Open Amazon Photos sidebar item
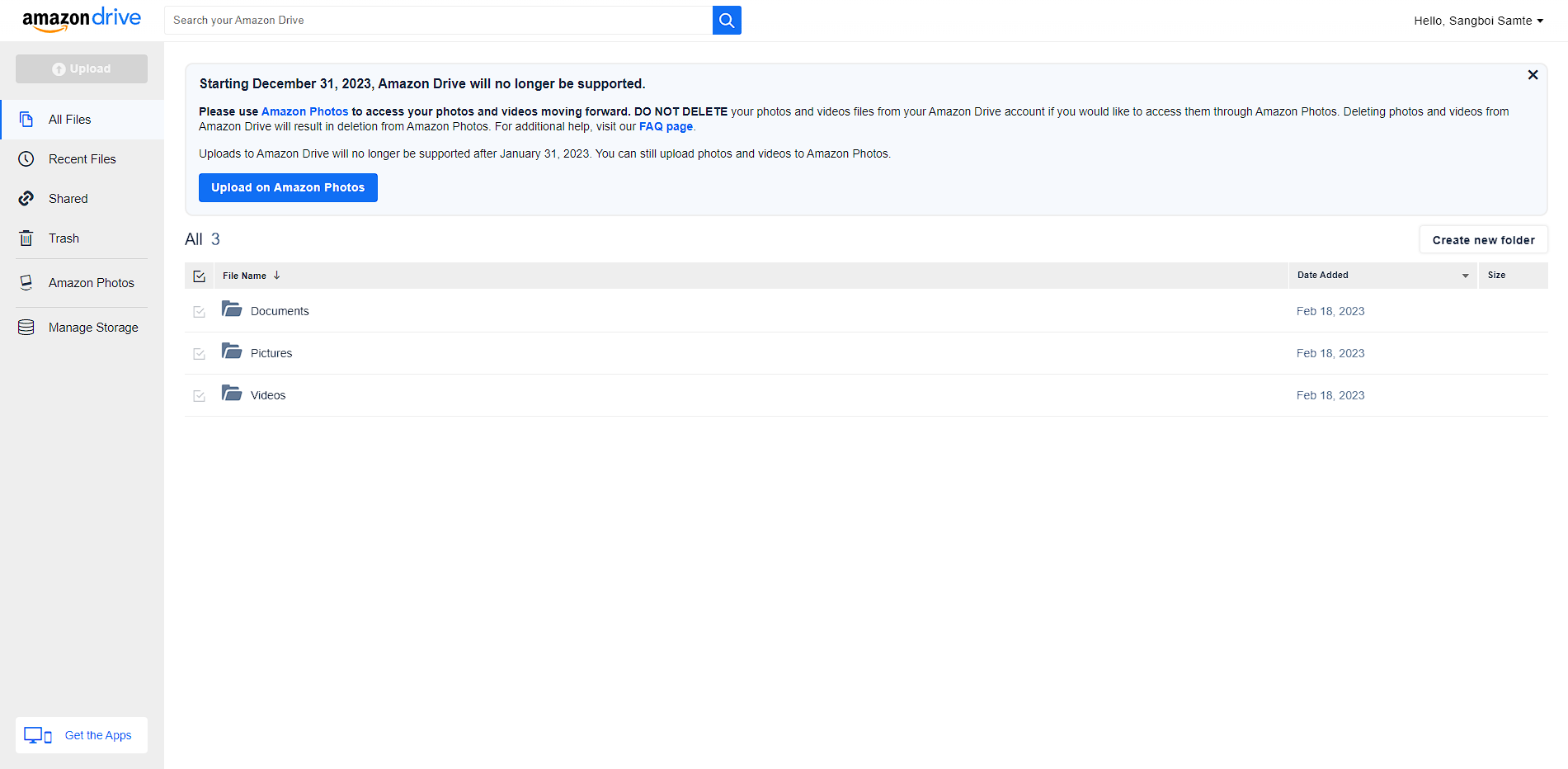 coord(82,283)
